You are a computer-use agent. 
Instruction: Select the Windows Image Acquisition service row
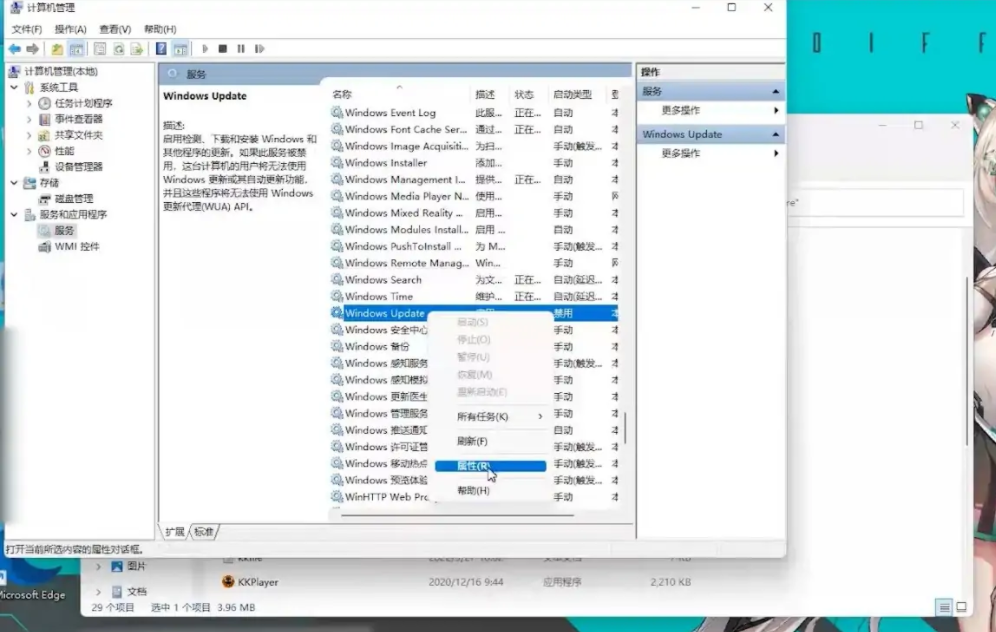point(474,146)
